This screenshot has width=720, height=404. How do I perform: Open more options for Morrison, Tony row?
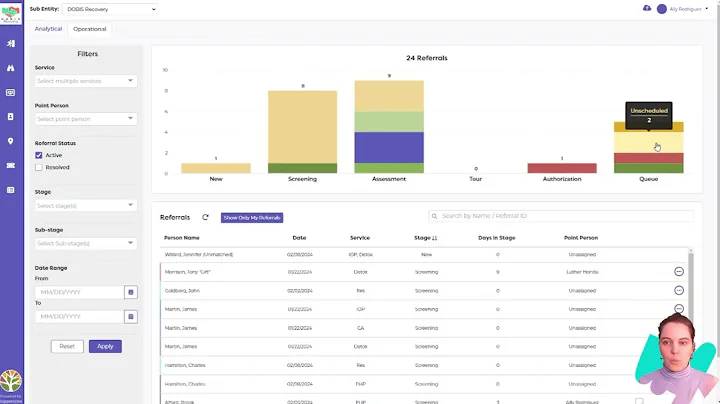click(679, 272)
